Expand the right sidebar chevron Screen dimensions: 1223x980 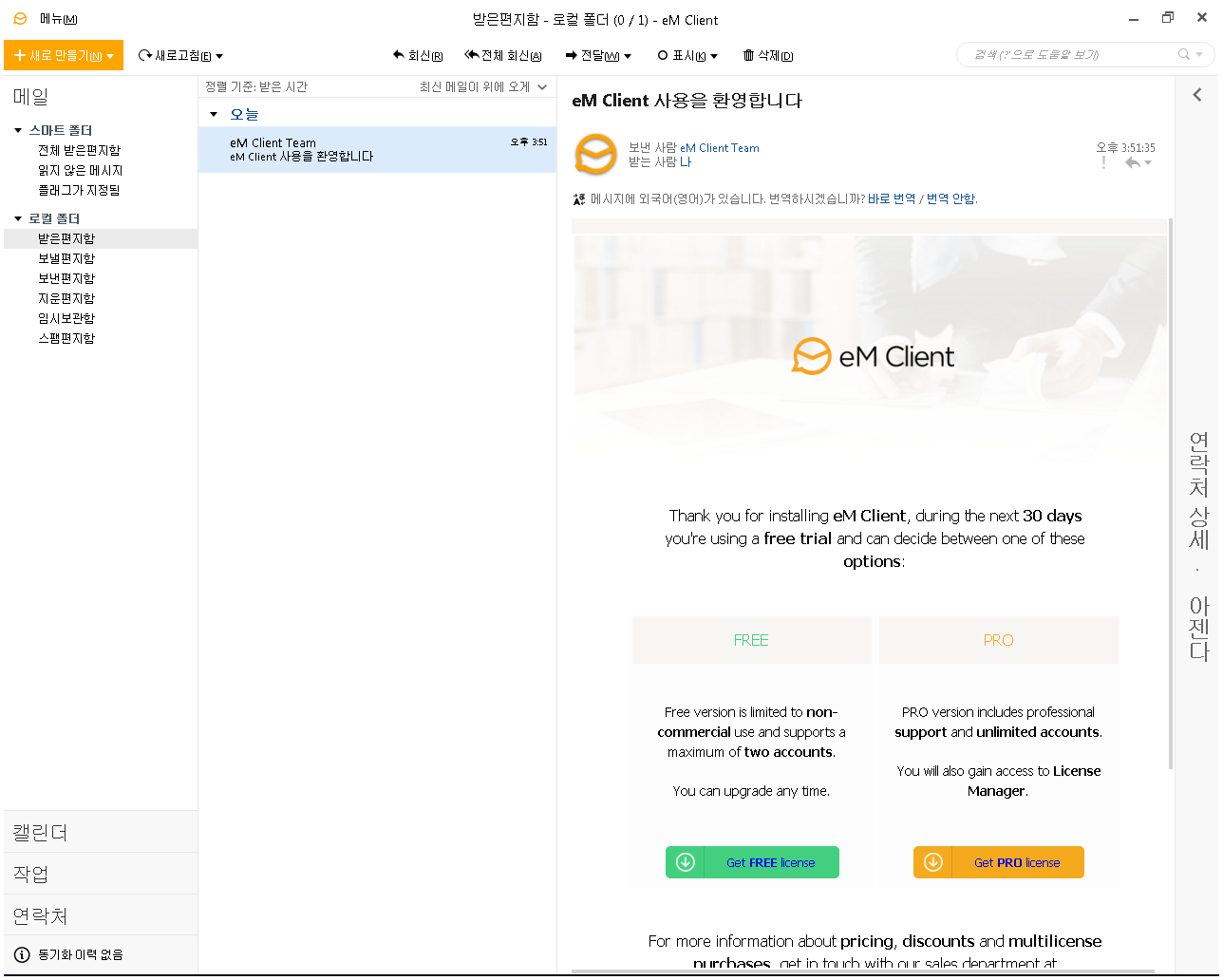(1197, 95)
